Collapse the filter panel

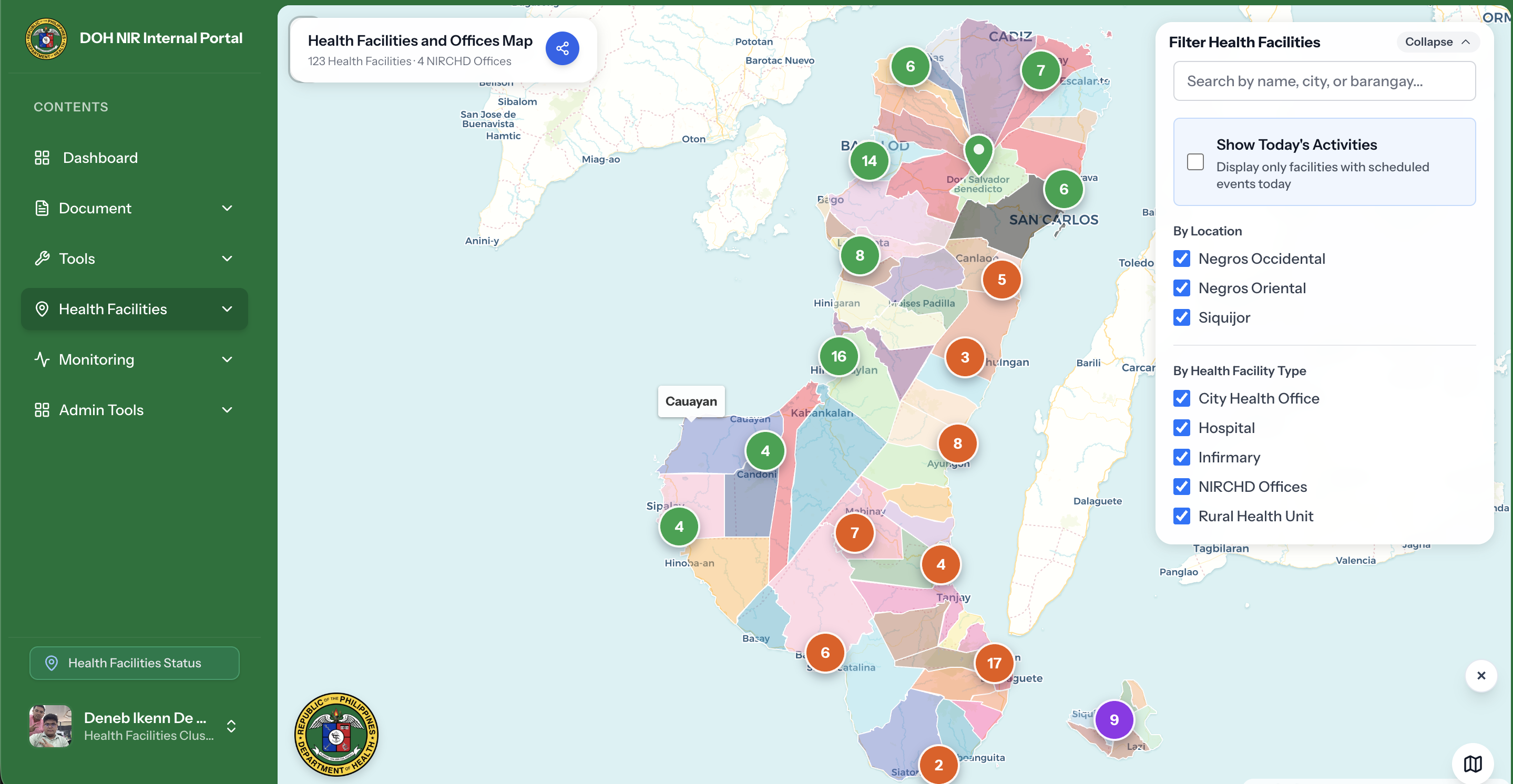click(x=1437, y=42)
